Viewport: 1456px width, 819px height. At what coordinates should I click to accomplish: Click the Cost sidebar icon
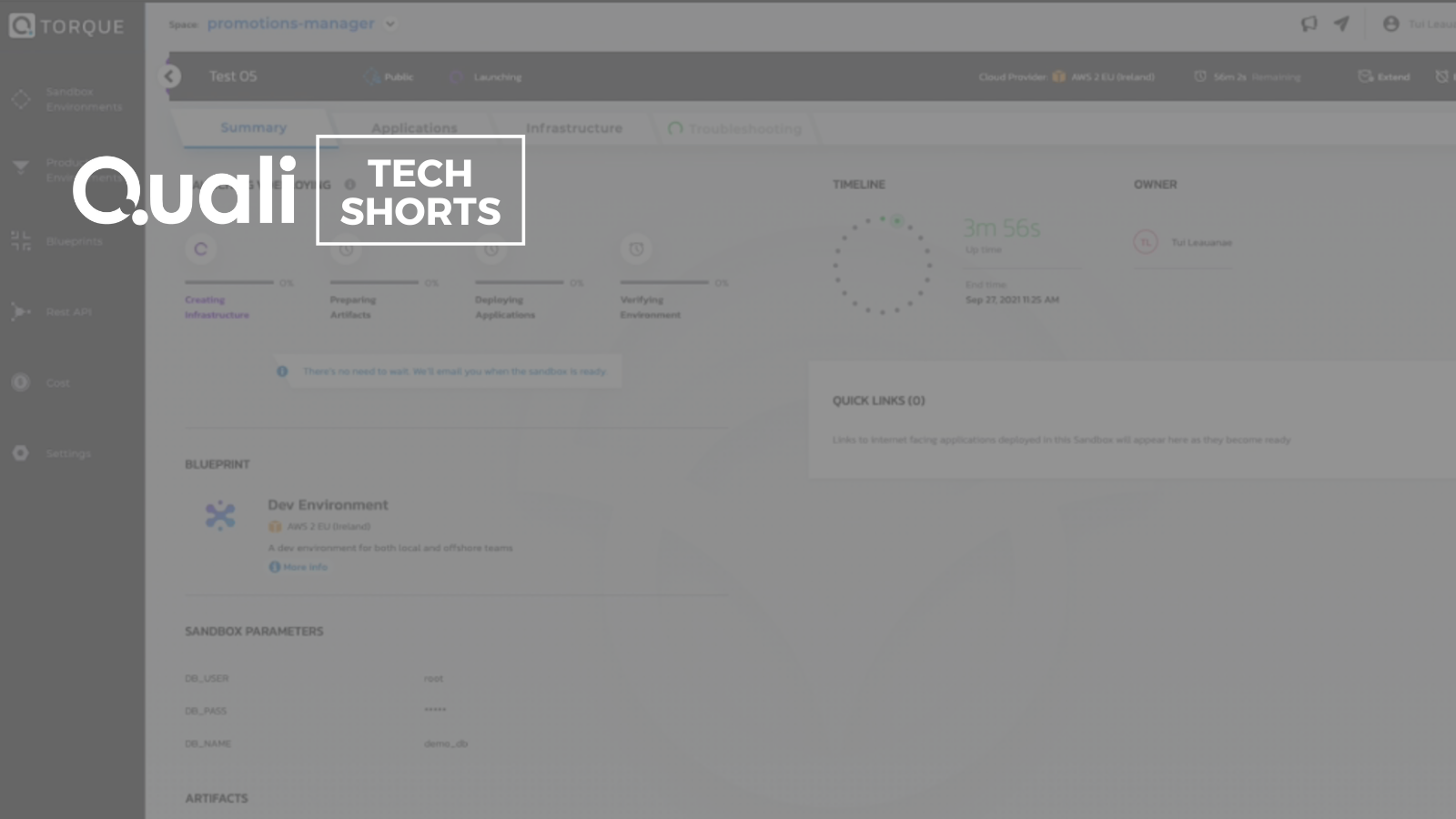[21, 383]
